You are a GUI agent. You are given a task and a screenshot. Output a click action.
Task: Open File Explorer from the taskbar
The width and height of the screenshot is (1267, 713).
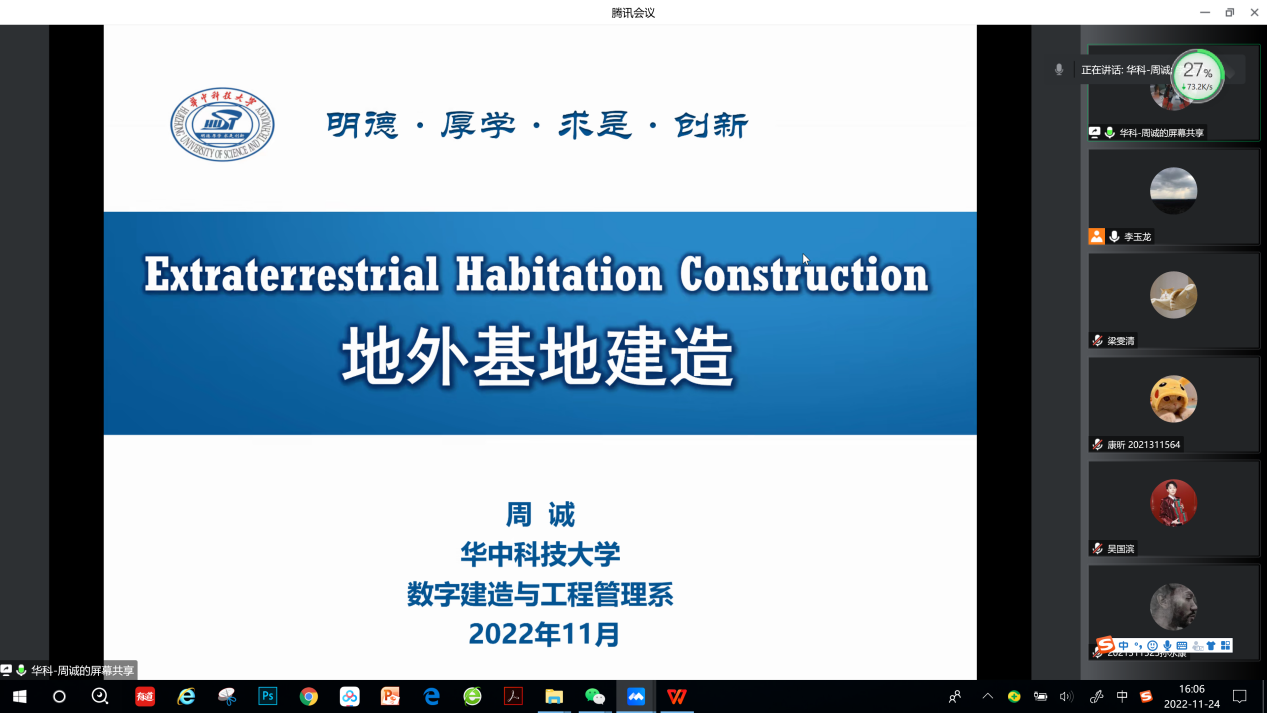pos(554,696)
